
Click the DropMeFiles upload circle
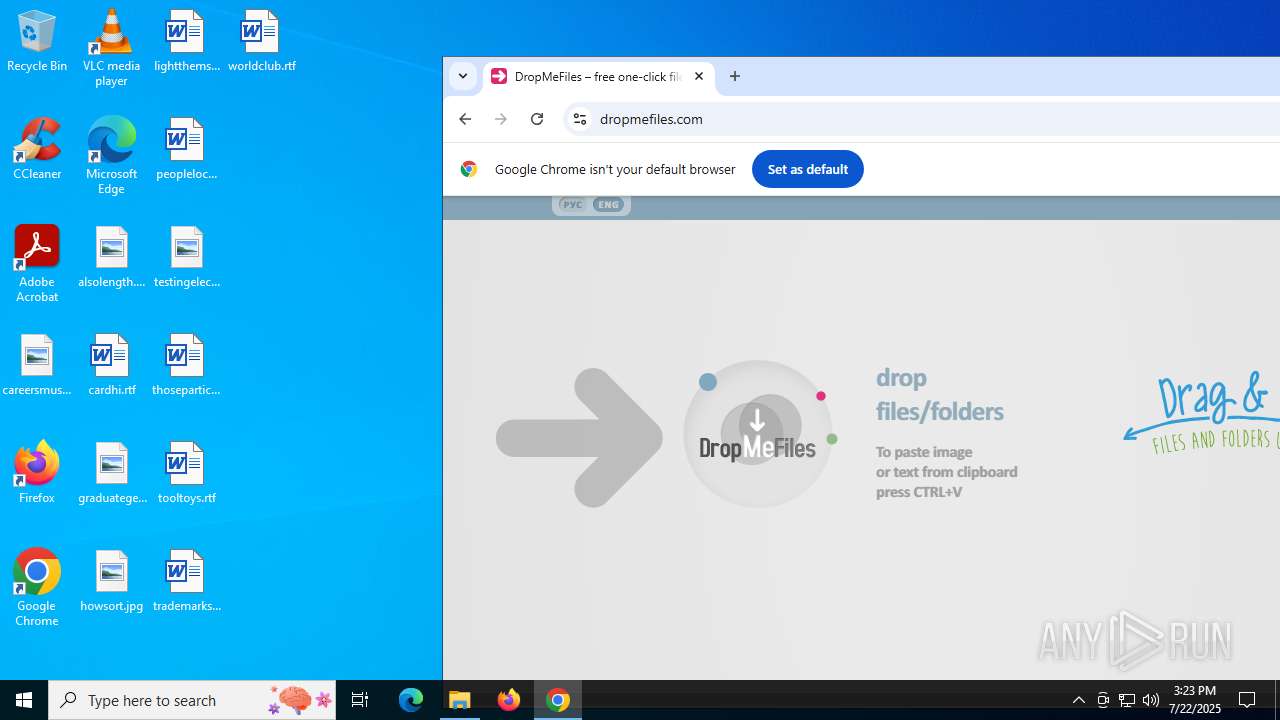coord(758,434)
